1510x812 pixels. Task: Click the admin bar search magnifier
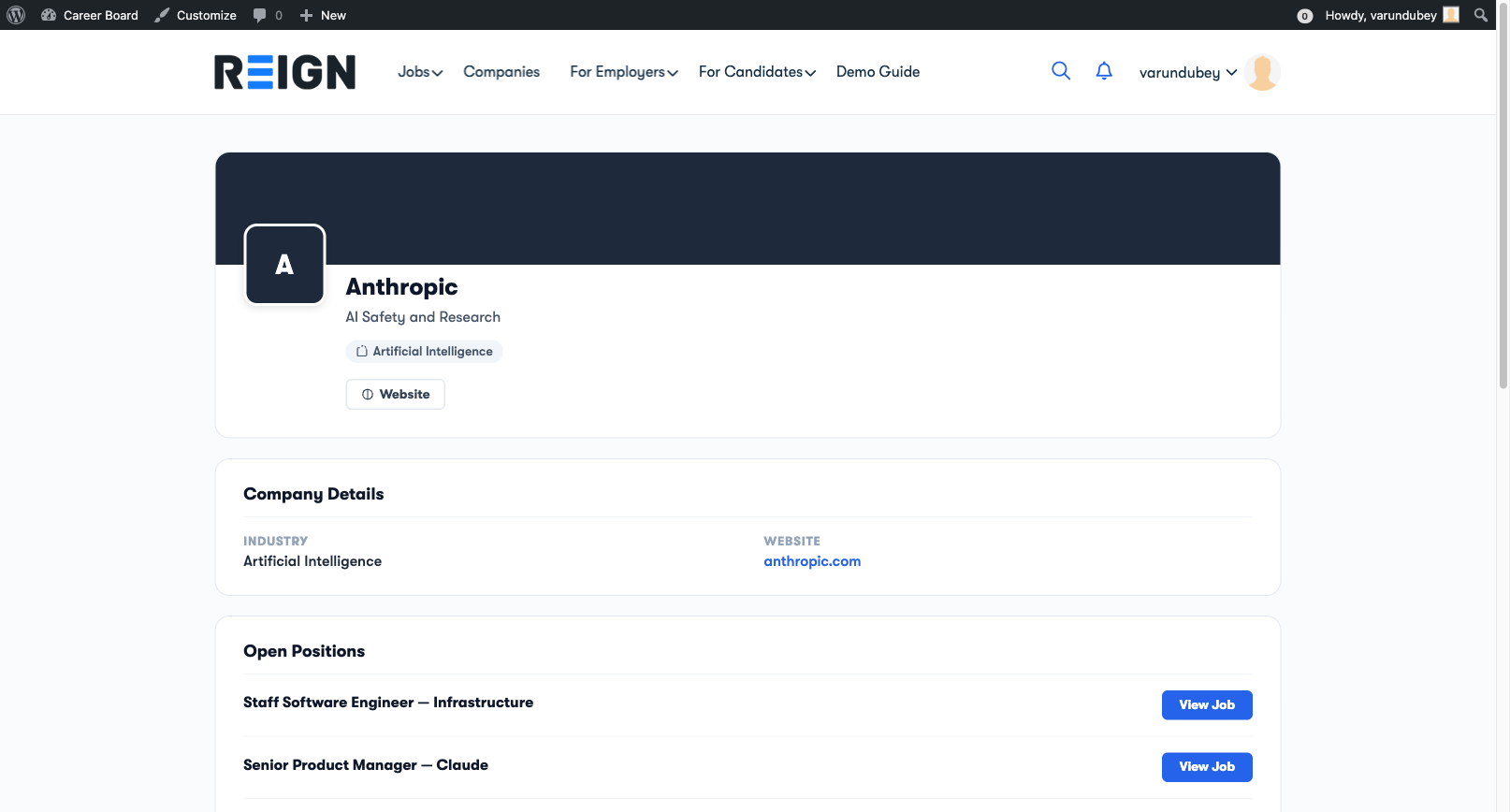point(1480,15)
